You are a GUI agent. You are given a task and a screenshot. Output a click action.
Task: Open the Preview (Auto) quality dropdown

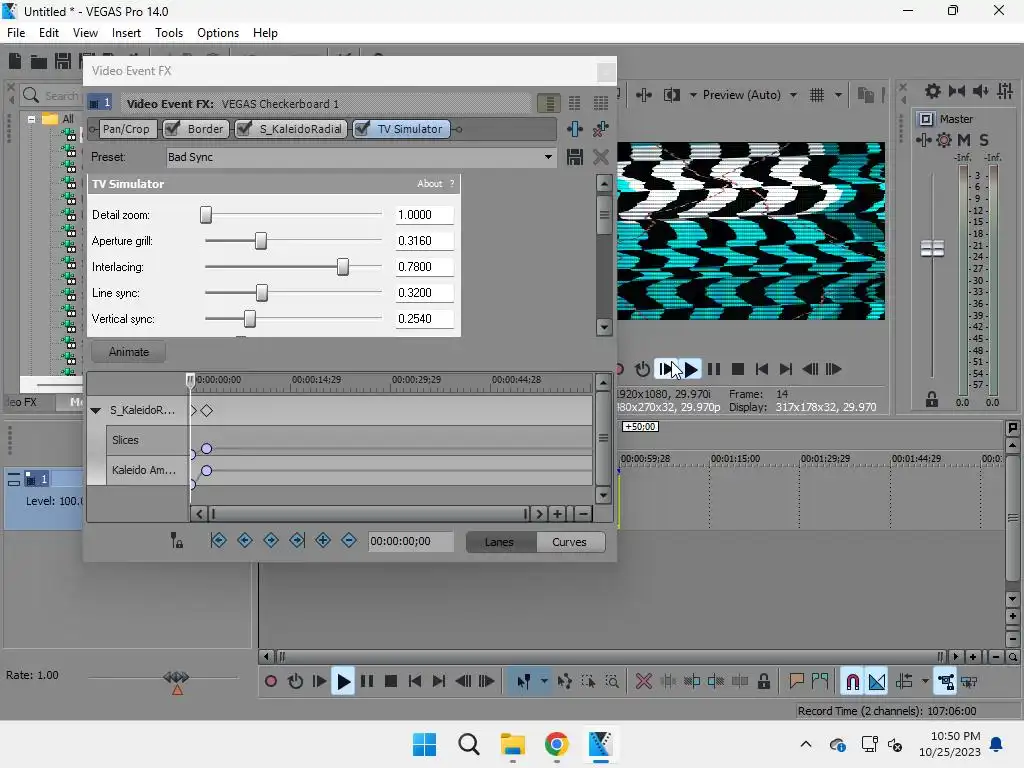(x=793, y=95)
